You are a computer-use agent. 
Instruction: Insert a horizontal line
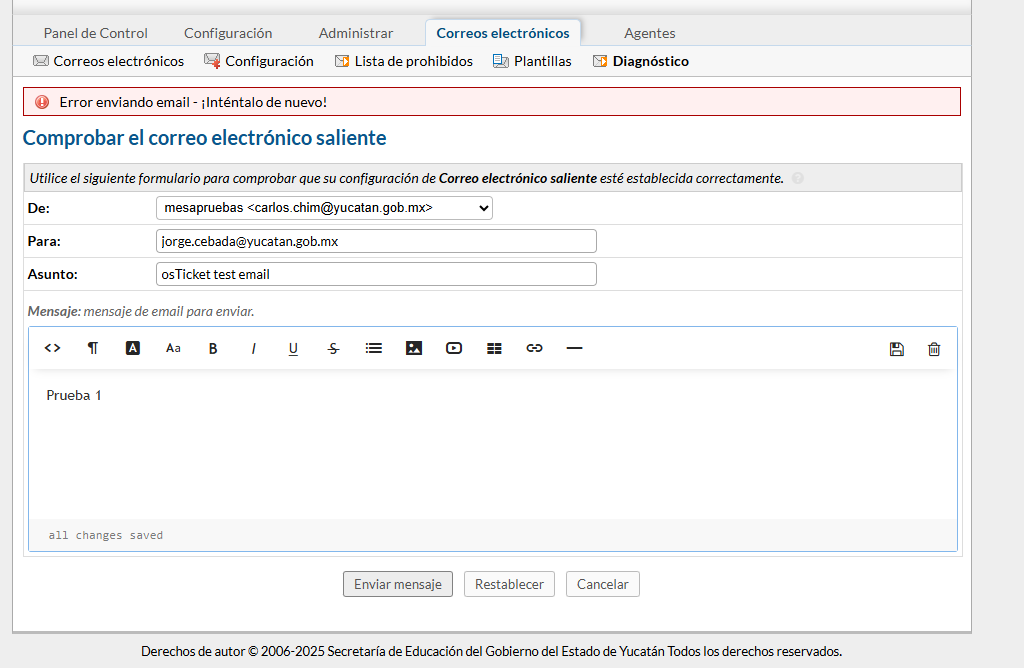pyautogui.click(x=574, y=348)
